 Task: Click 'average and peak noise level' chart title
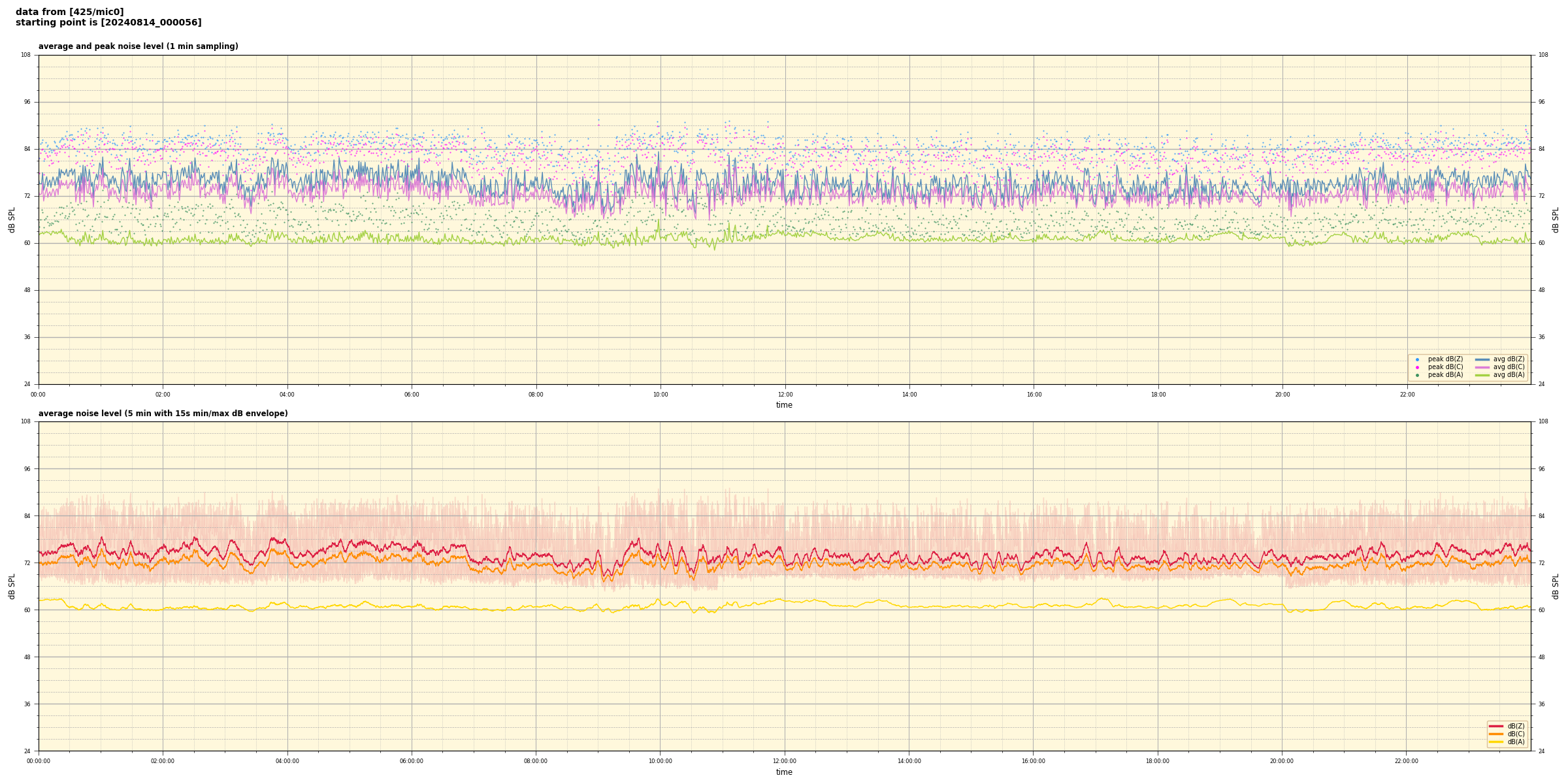pos(138,46)
